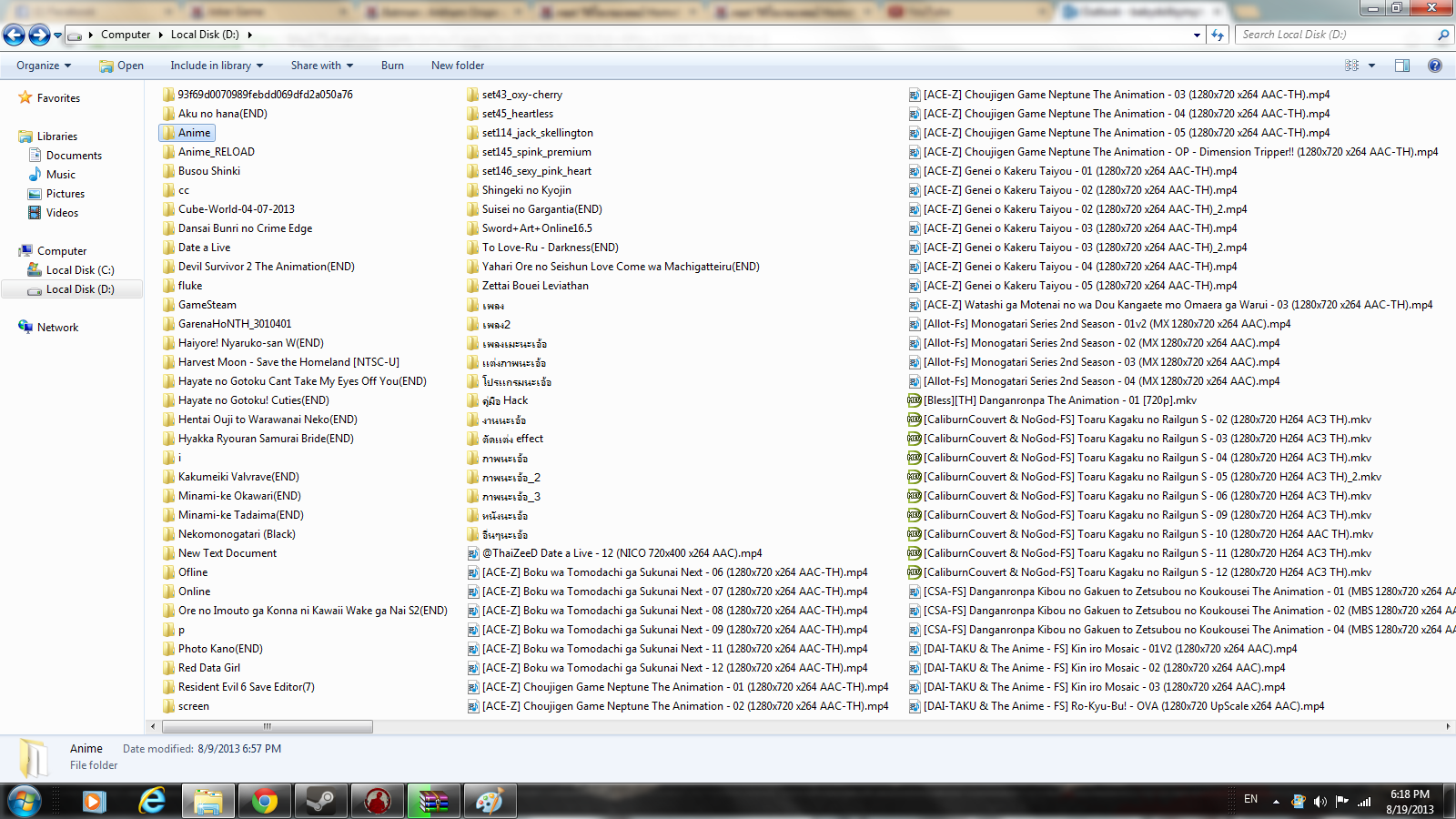The image size is (1456, 819).
Task: Click the volume speaker icon in the tray
Action: click(1320, 801)
